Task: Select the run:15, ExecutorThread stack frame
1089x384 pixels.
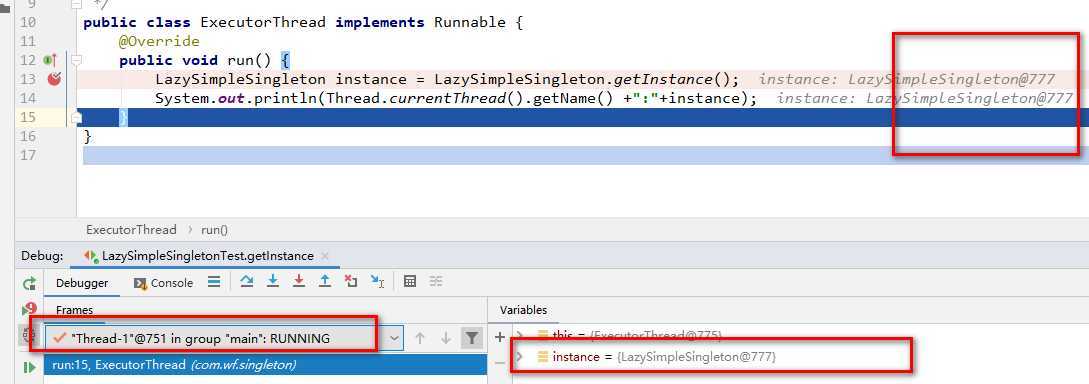Action: click(265, 365)
